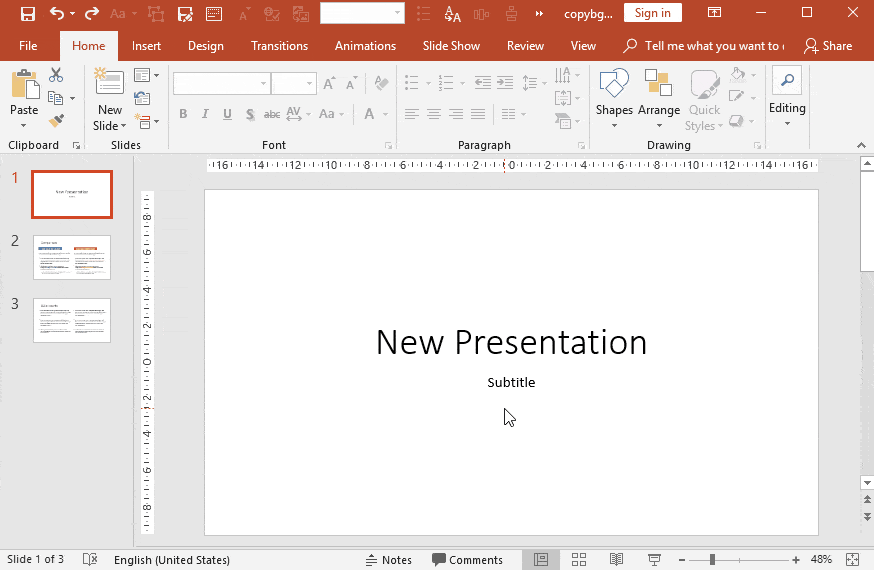Toggle Bold formatting

pos(183,114)
